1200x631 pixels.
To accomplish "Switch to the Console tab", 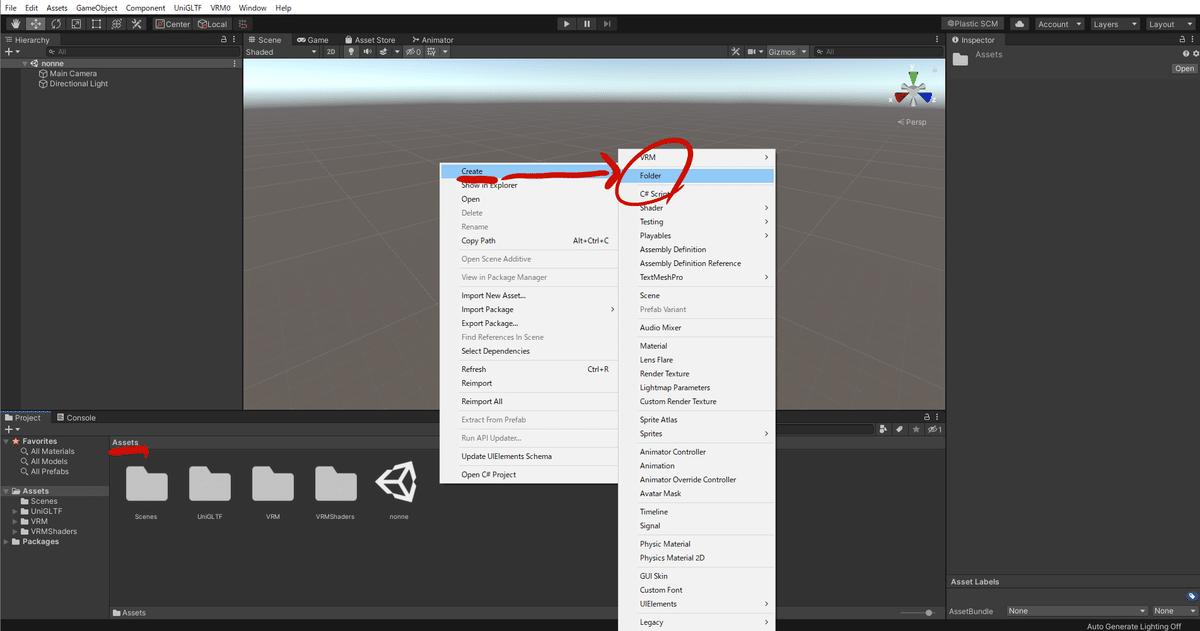I will click(x=76, y=418).
